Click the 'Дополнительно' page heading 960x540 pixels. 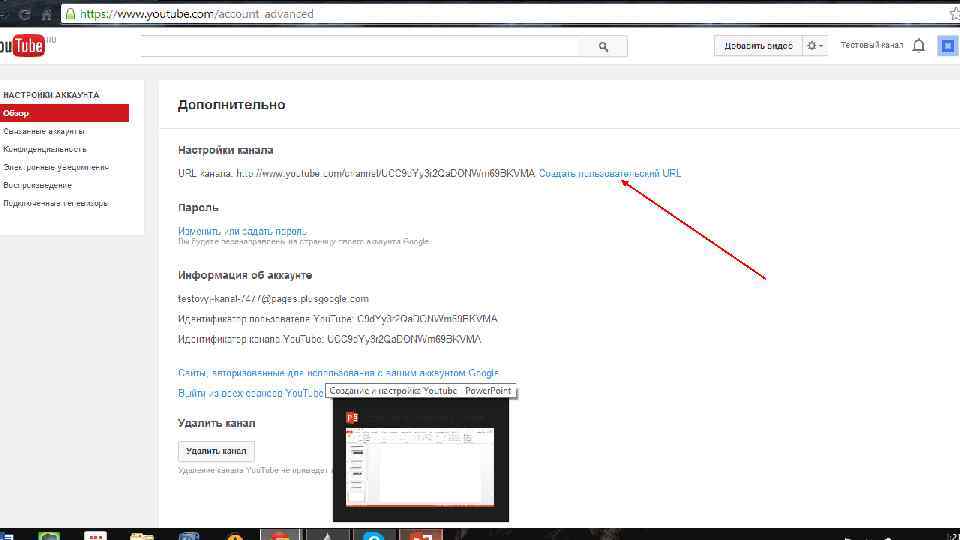(231, 105)
